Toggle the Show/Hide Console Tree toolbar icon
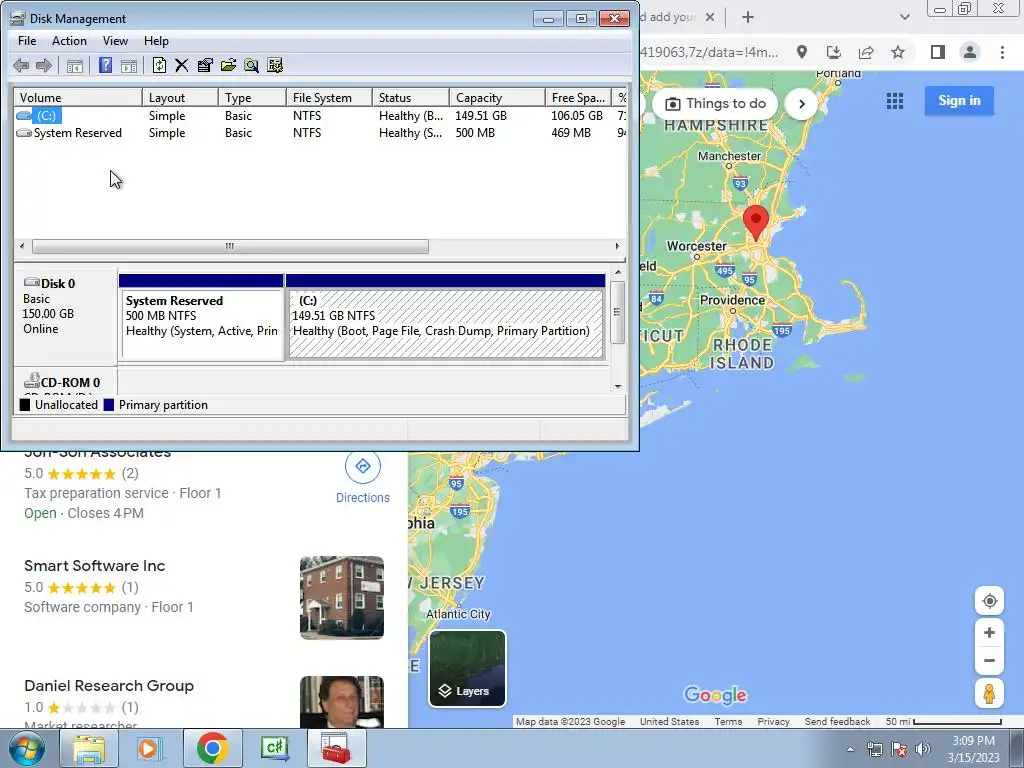 (74, 65)
